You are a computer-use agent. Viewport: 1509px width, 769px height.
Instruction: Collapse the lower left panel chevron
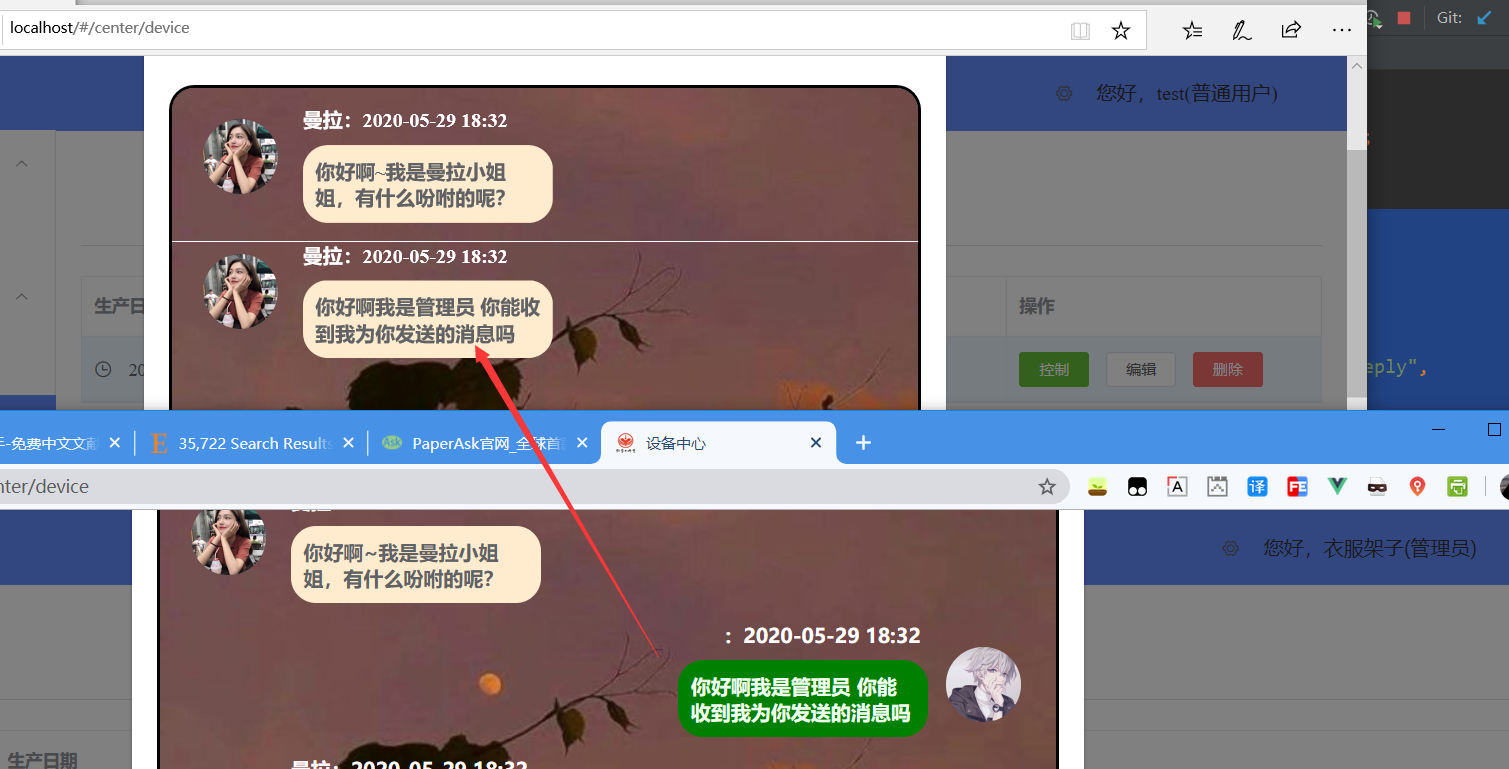click(x=21, y=296)
